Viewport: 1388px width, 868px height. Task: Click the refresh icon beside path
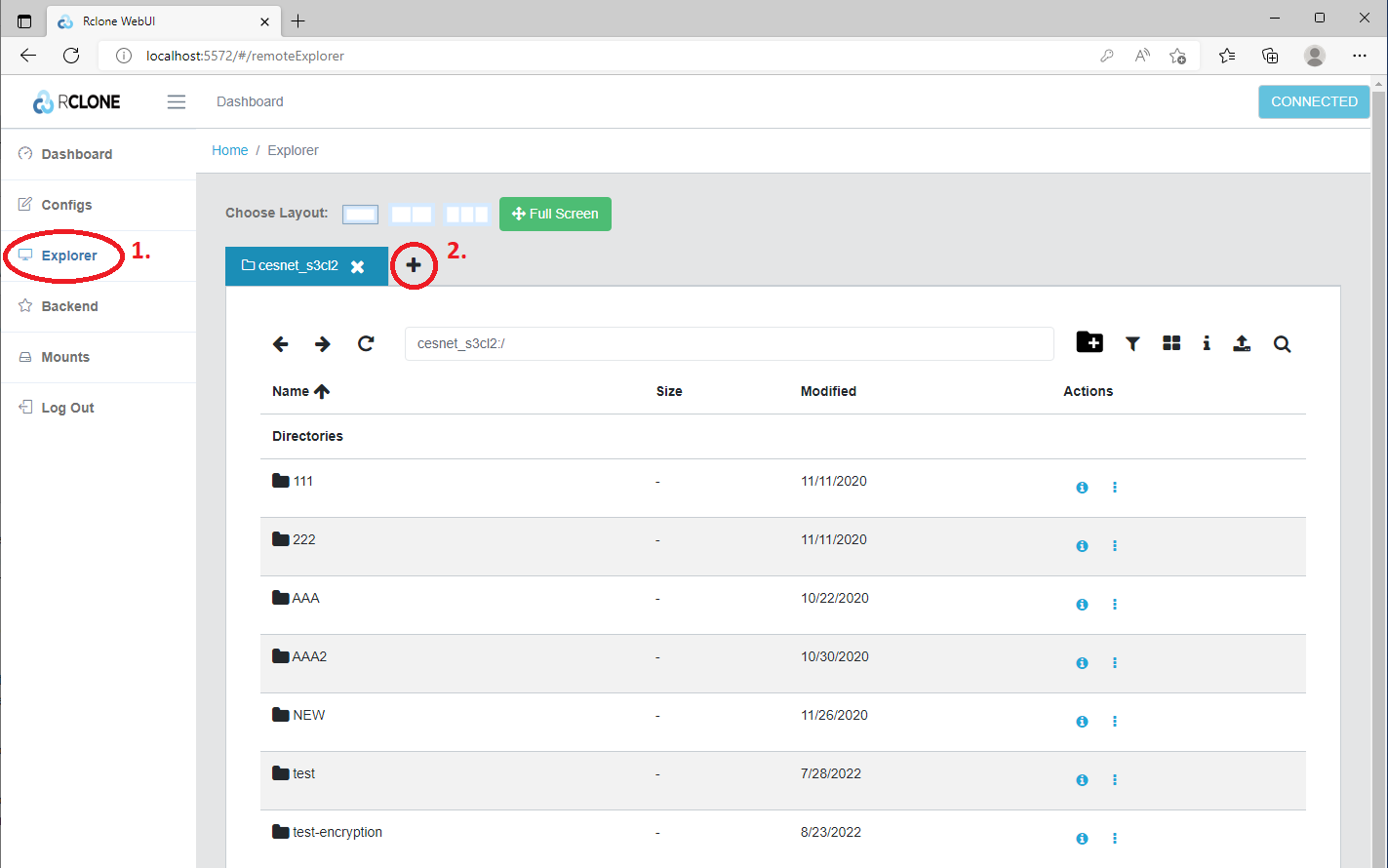366,343
